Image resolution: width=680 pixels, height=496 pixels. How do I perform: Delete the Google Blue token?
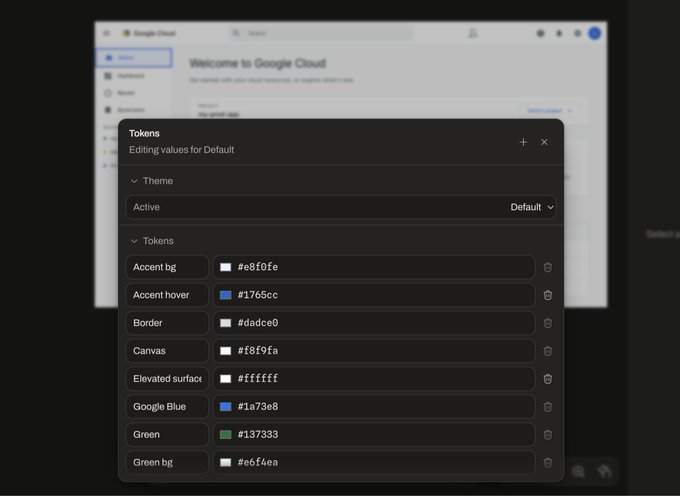[x=548, y=407]
